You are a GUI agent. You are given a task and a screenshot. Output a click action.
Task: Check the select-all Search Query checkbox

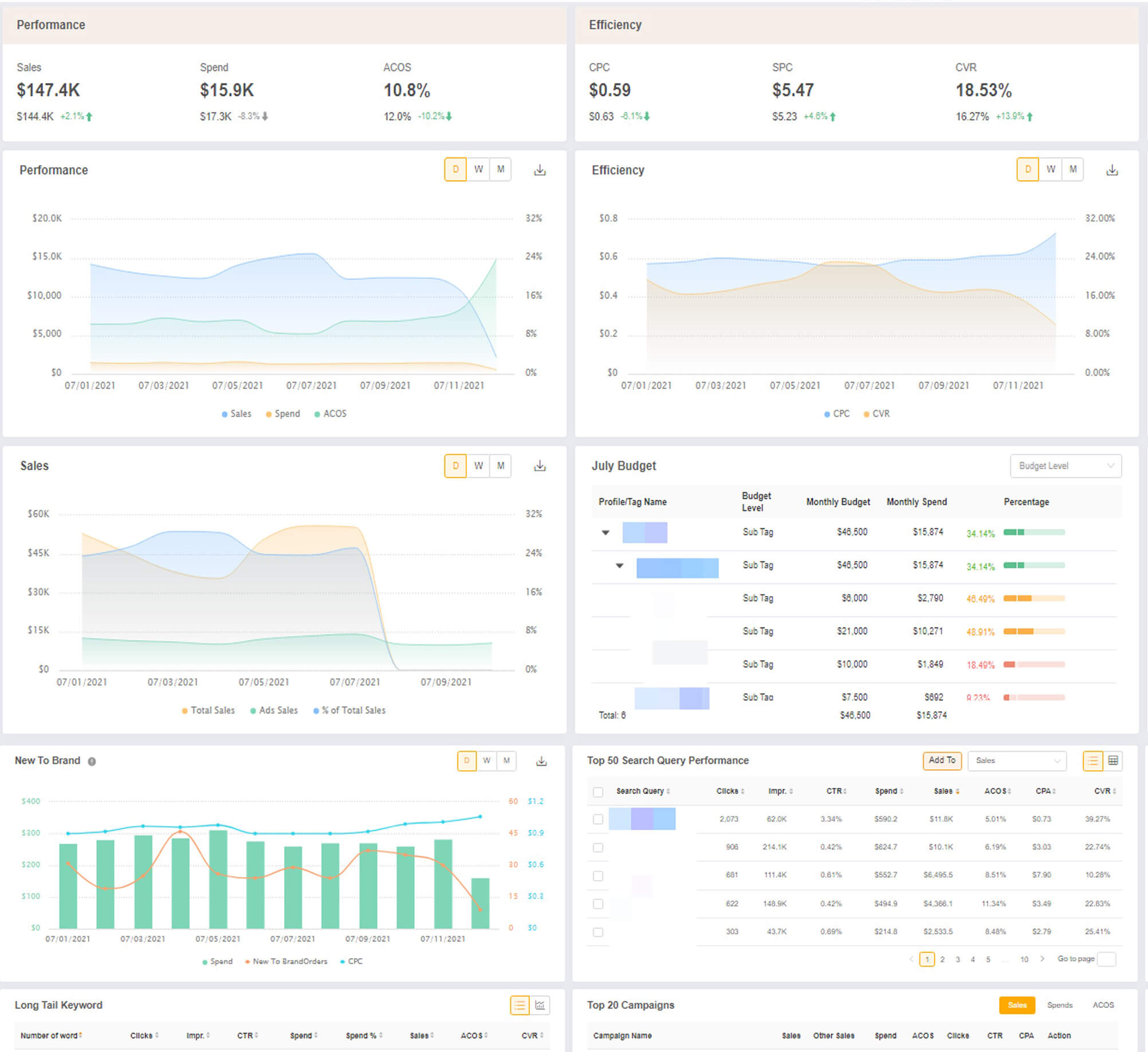(597, 792)
